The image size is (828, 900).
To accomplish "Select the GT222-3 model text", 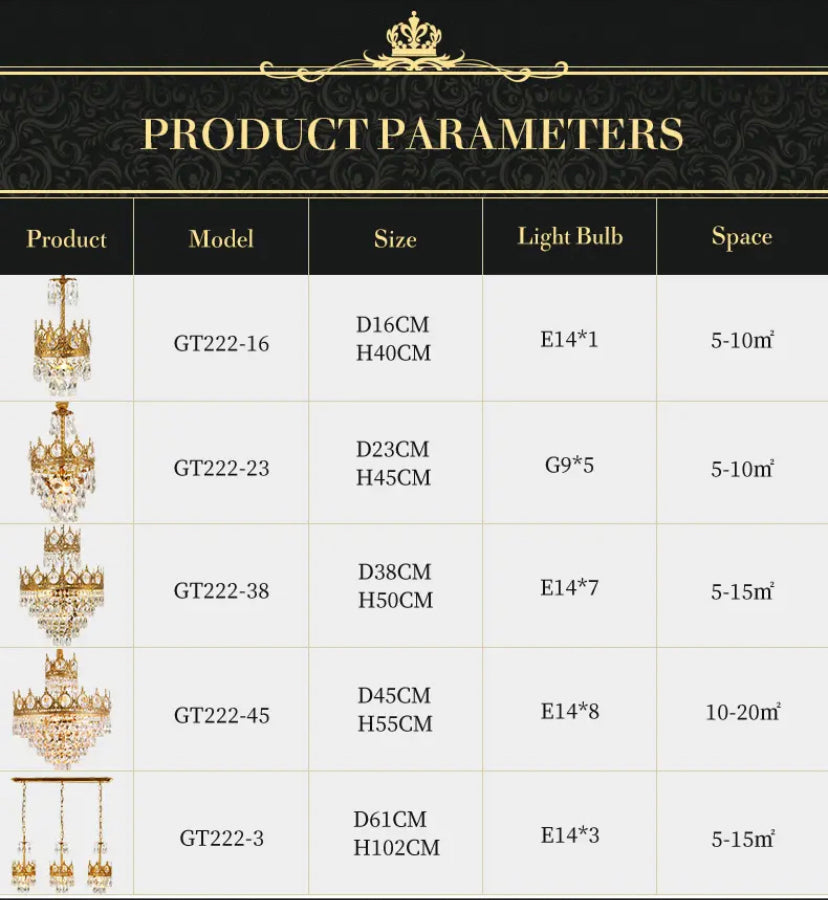I will pos(221,838).
